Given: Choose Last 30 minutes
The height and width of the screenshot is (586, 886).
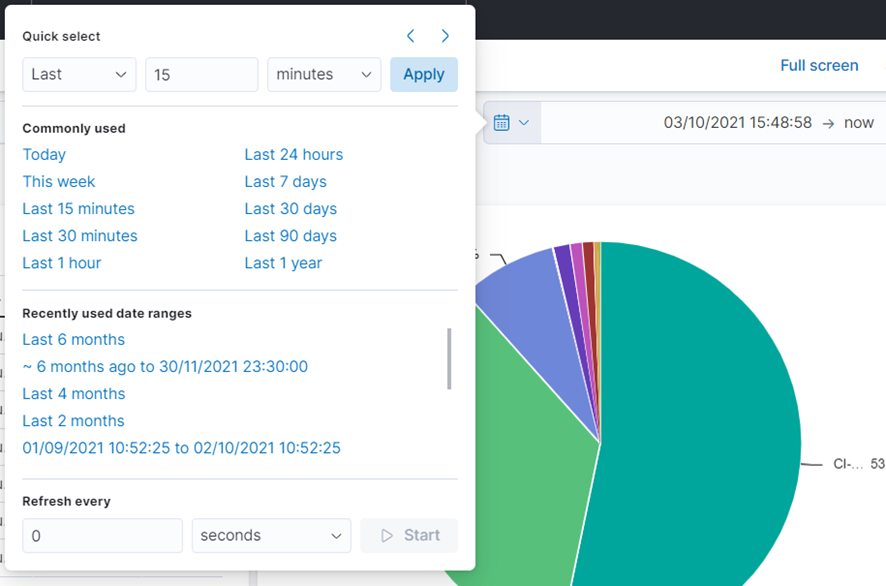Looking at the screenshot, I should [80, 236].
